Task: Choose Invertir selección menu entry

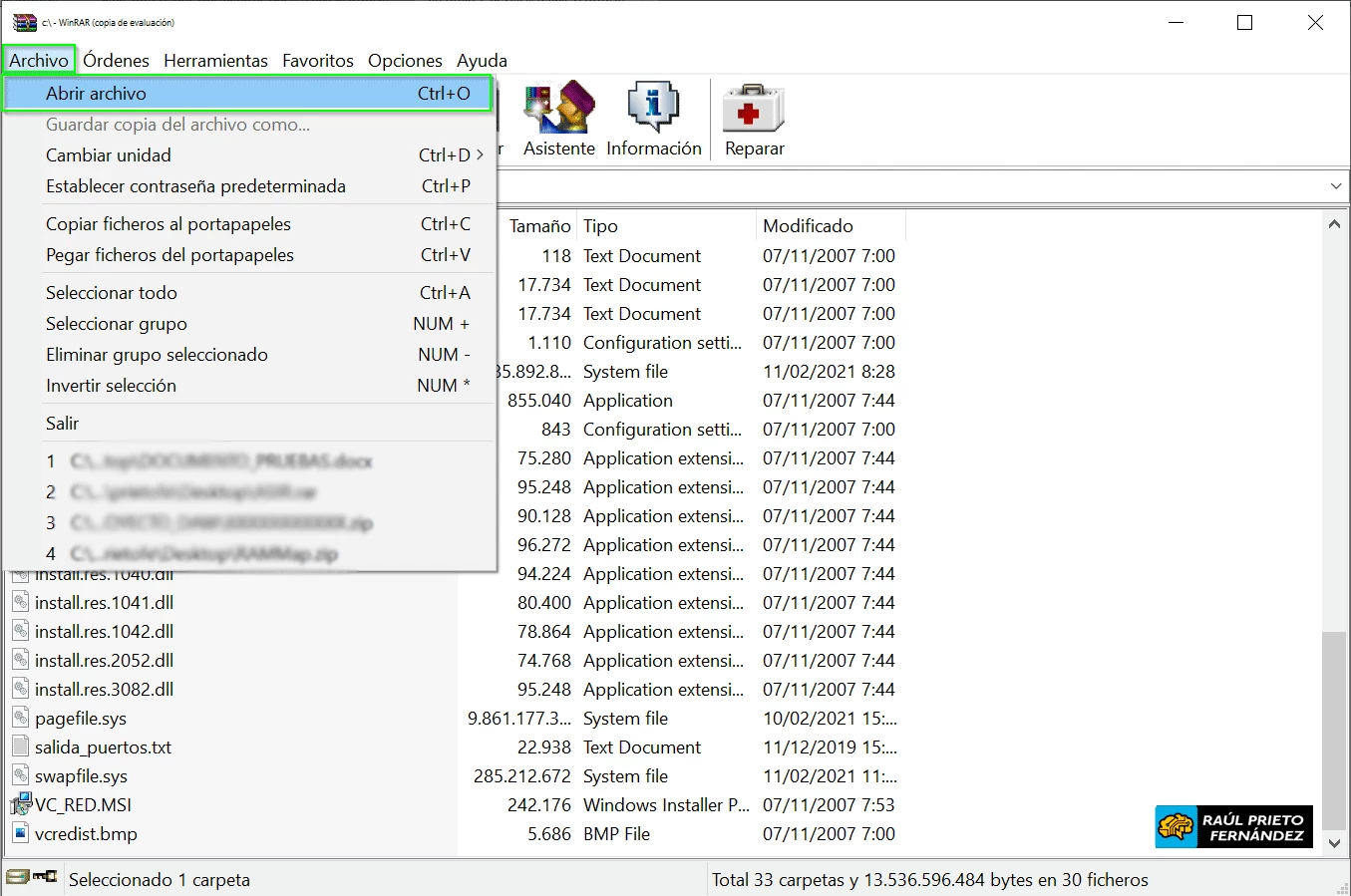Action: point(111,386)
